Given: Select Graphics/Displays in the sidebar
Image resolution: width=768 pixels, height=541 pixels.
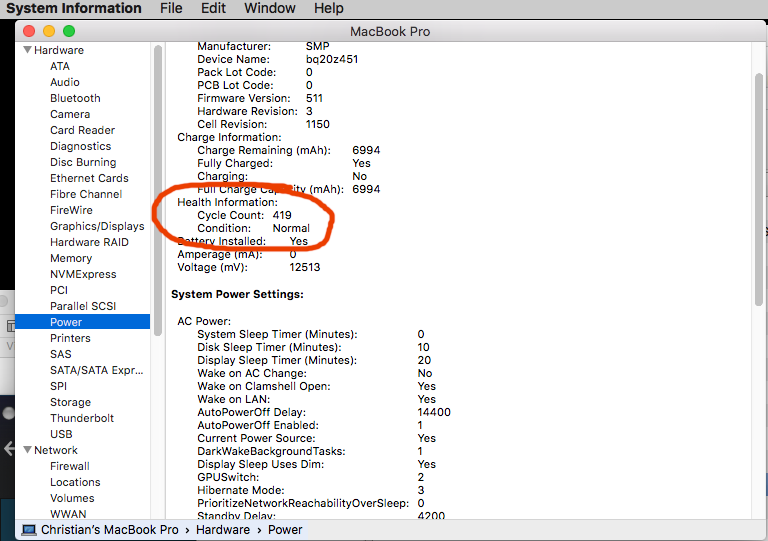Looking at the screenshot, I should pyautogui.click(x=97, y=226).
